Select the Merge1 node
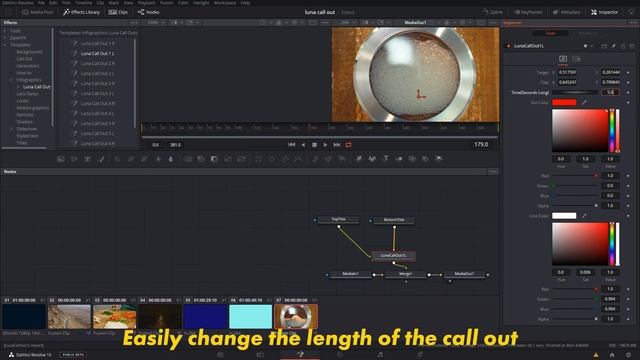640x360 pixels. tap(405, 274)
